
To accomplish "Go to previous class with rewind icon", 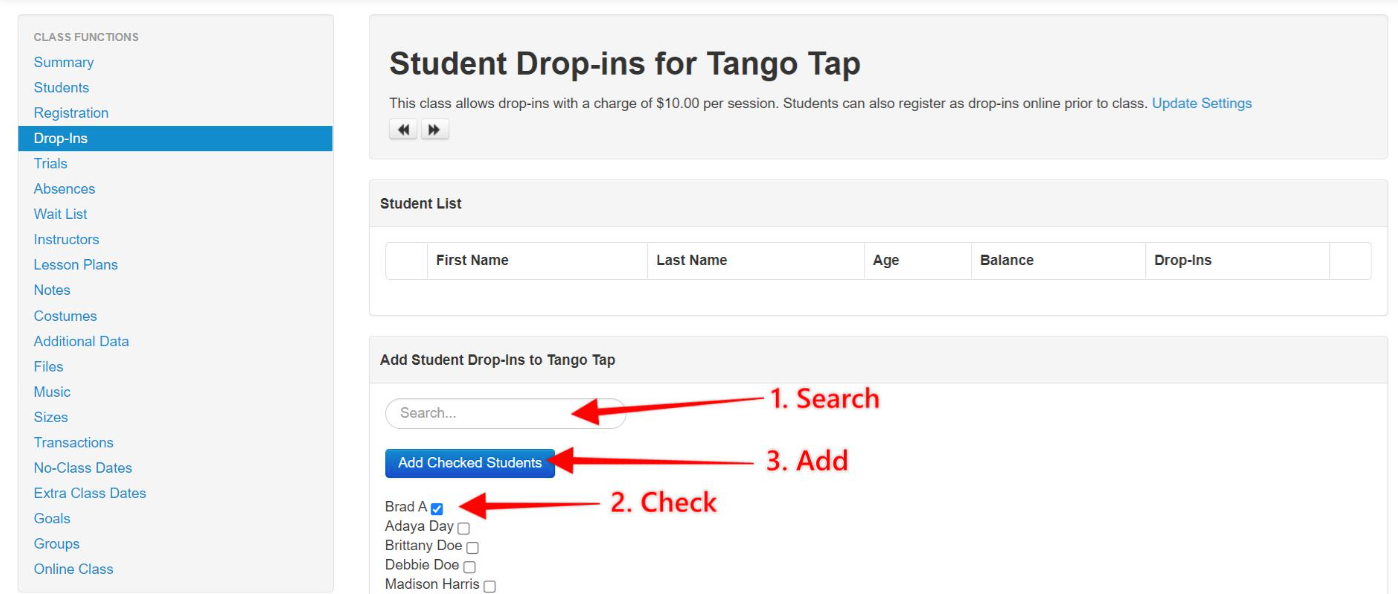I will (x=403, y=129).
